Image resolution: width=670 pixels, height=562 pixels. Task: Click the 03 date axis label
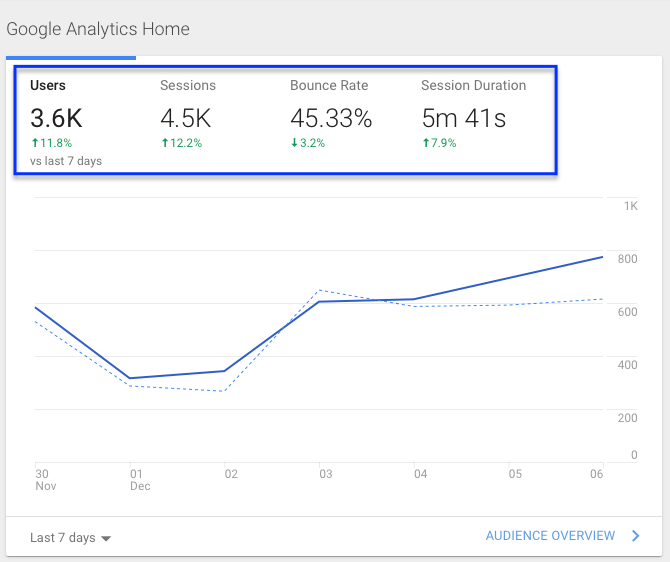326,474
